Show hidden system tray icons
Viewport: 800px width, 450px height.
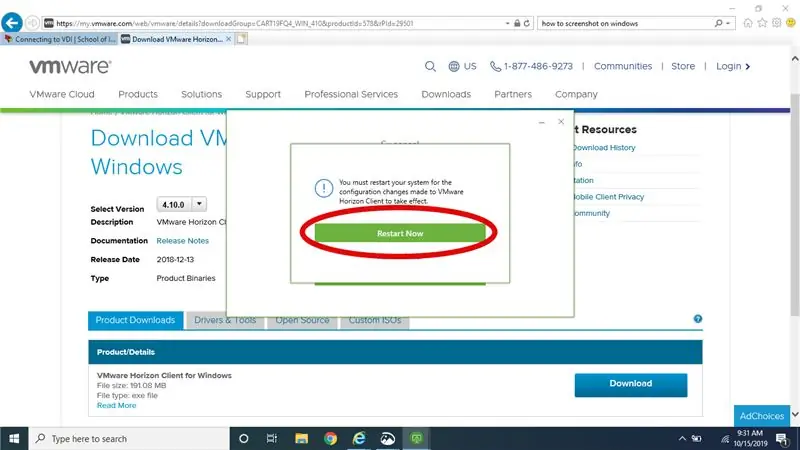(x=682, y=439)
